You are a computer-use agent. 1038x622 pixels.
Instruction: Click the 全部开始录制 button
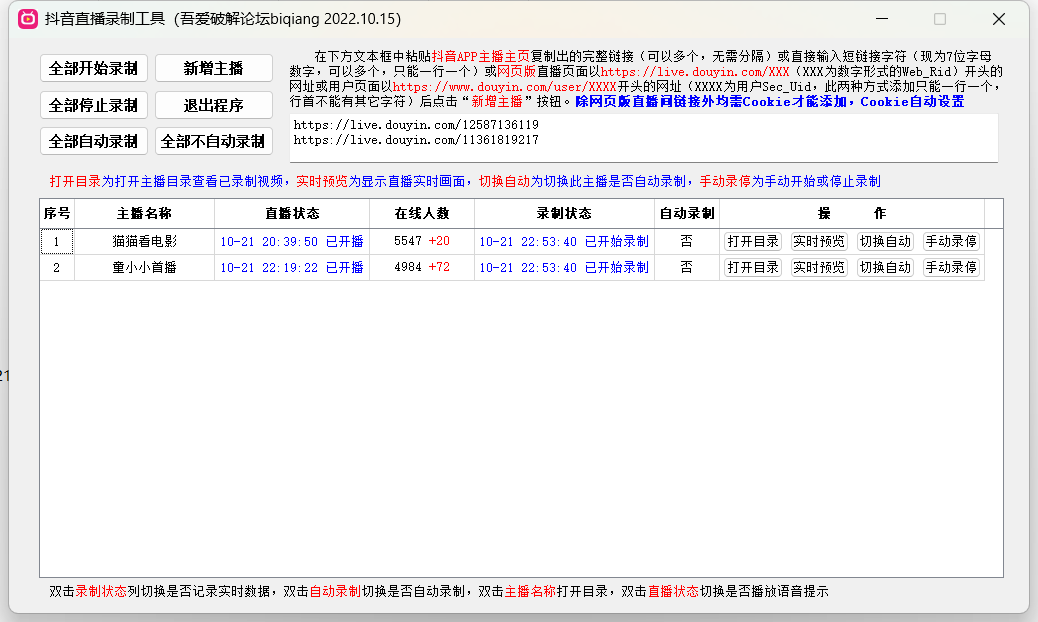[94, 68]
